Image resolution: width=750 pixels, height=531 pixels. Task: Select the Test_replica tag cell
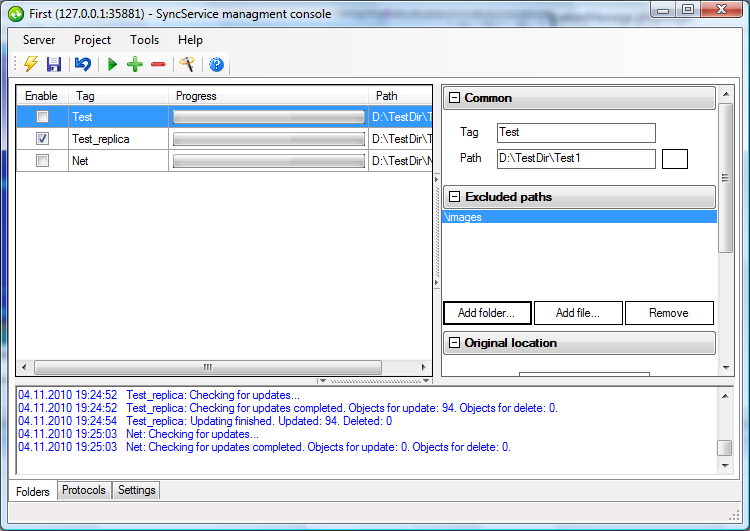118,139
